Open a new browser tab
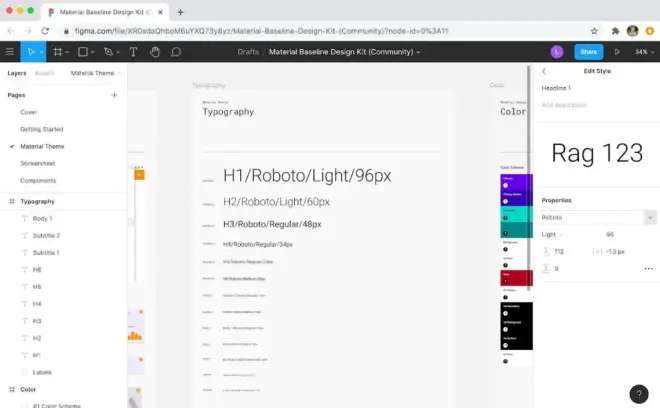 180,12
